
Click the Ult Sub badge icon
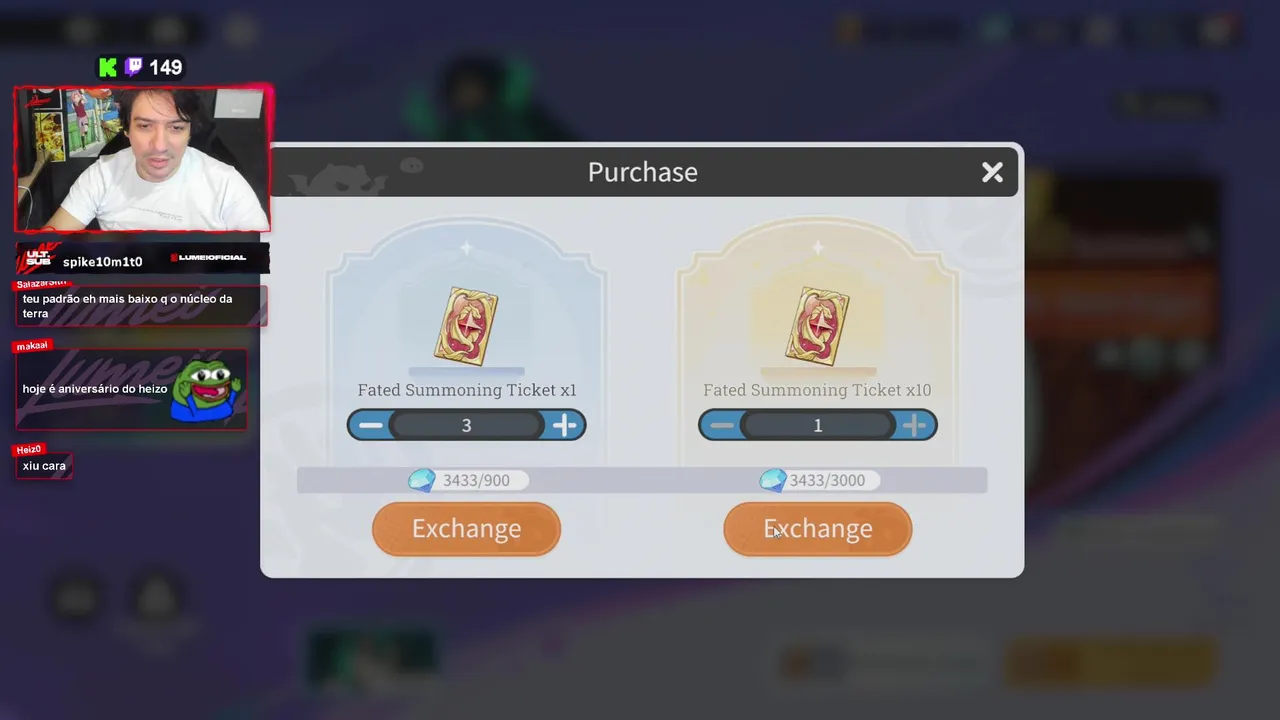coord(38,258)
